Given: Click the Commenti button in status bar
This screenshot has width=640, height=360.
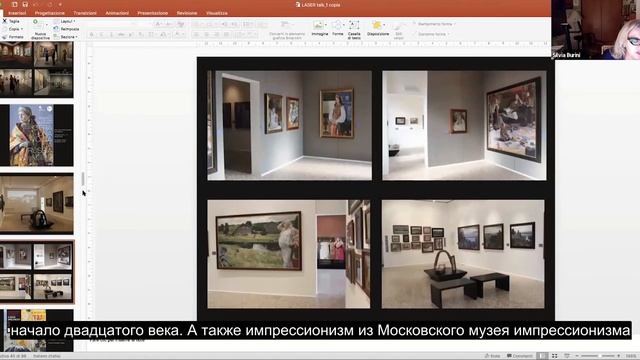Looking at the screenshot, I should [x=520, y=356].
